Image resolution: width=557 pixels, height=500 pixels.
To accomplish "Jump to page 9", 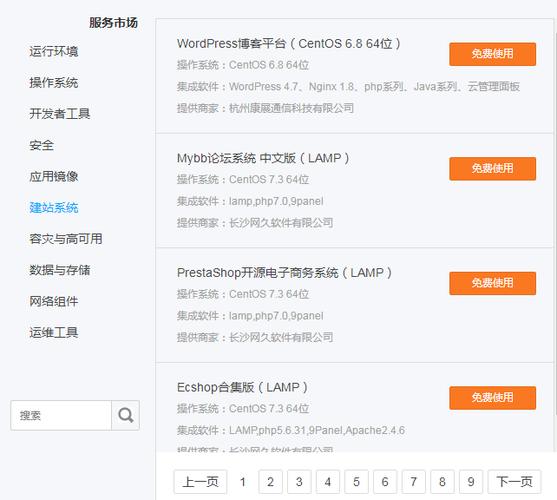I will pyautogui.click(x=471, y=482).
